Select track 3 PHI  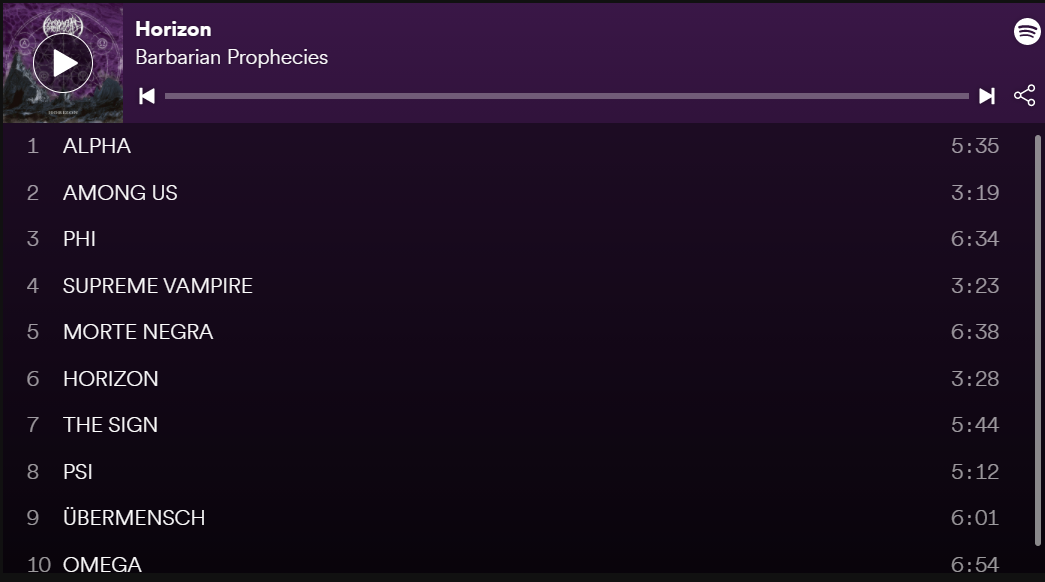80,239
